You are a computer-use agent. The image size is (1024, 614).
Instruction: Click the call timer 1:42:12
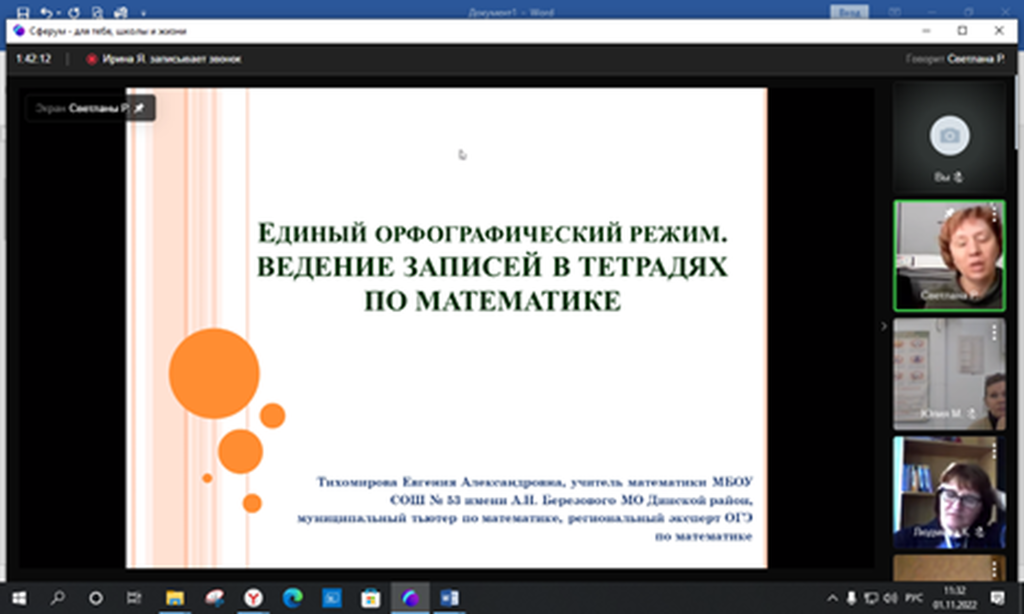click(33, 59)
